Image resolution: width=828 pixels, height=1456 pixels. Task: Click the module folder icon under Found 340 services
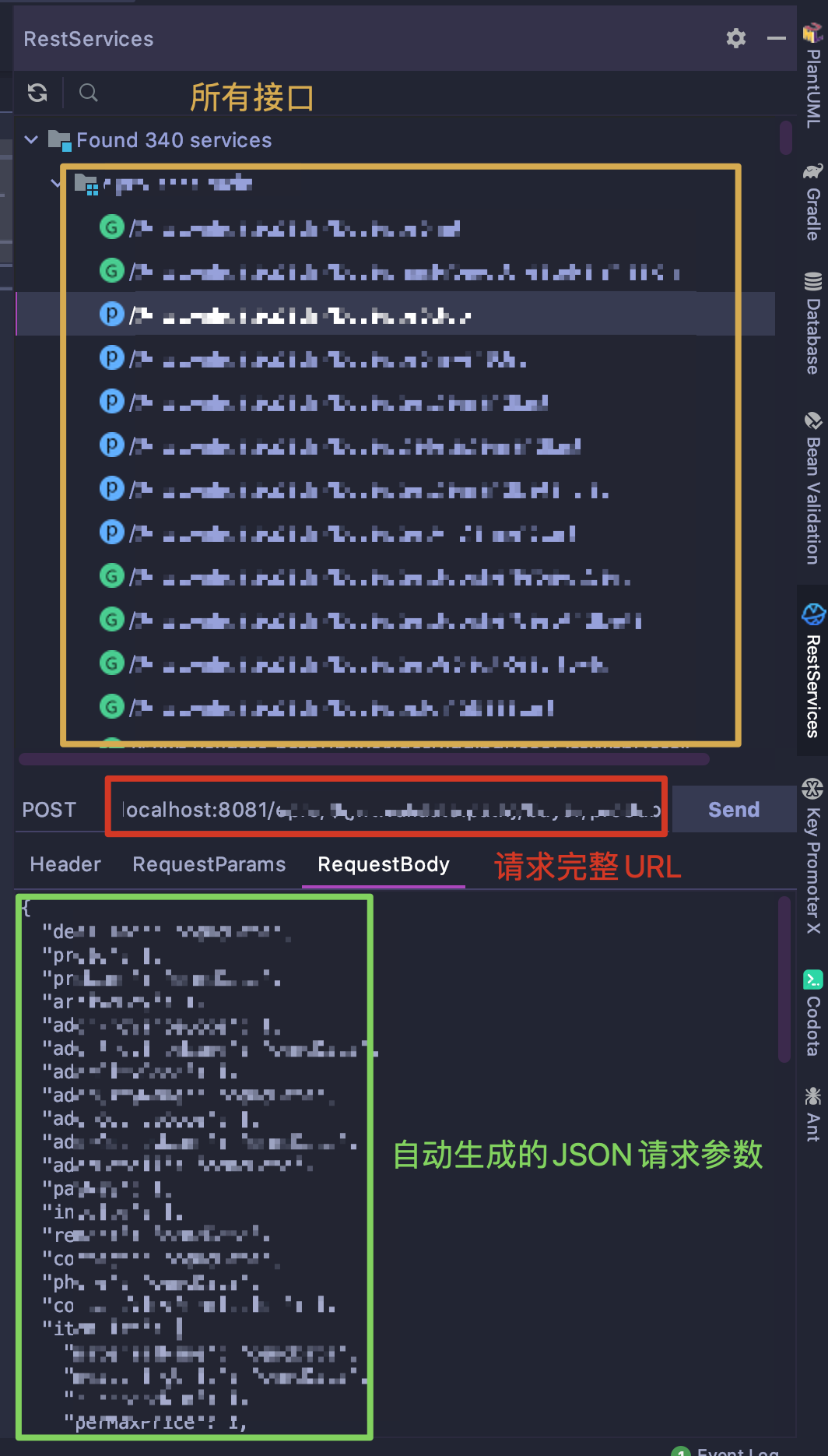point(86,185)
